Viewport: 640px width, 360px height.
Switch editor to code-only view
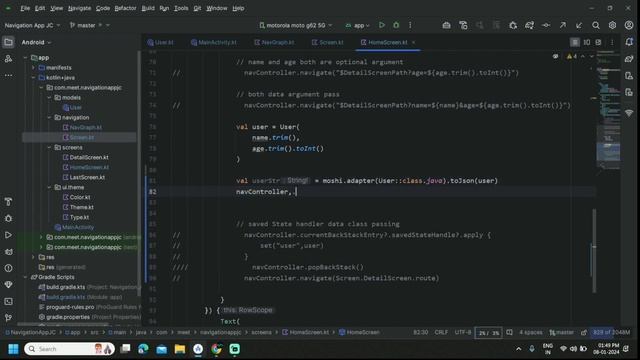tap(575, 42)
